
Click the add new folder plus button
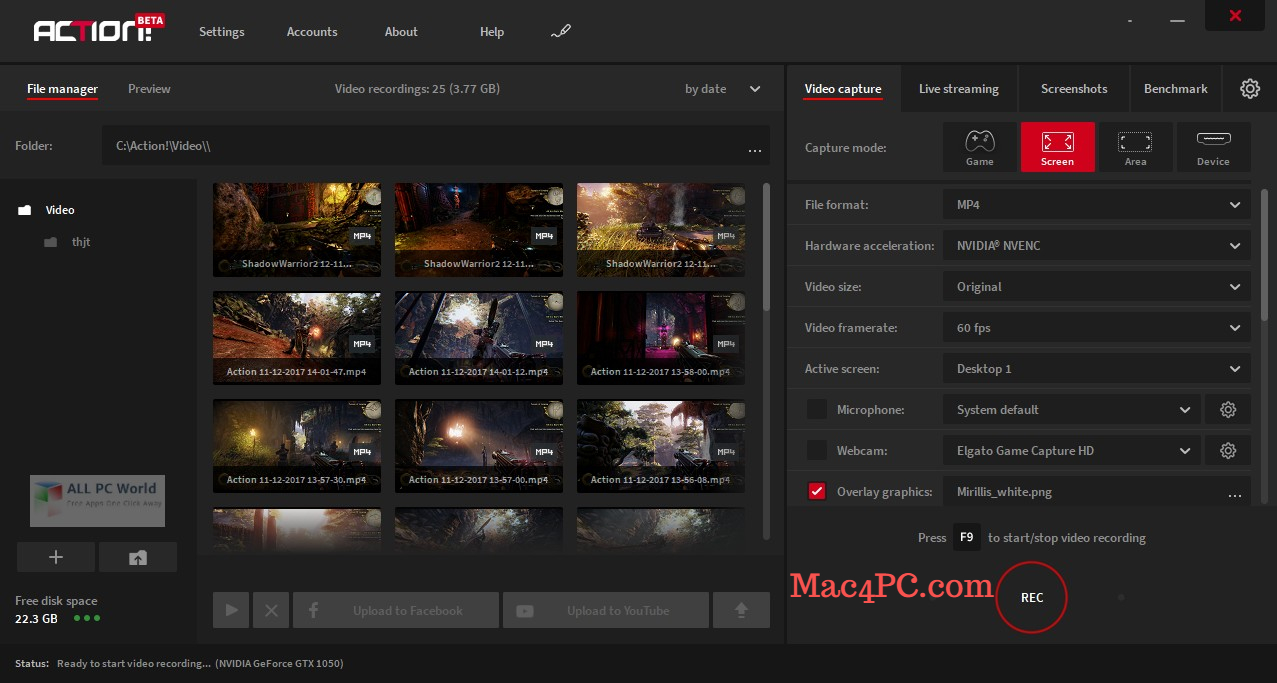click(x=56, y=557)
